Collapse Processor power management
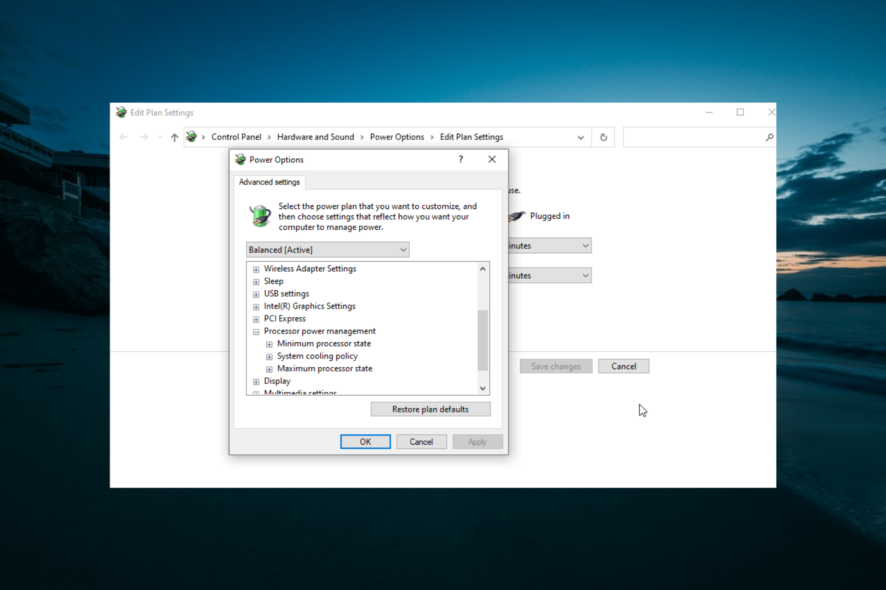Image resolution: width=886 pixels, height=590 pixels. tap(256, 332)
